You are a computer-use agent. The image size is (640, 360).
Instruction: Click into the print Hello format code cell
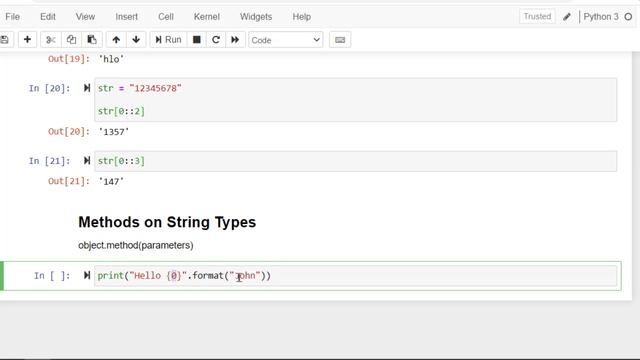[x=355, y=276]
